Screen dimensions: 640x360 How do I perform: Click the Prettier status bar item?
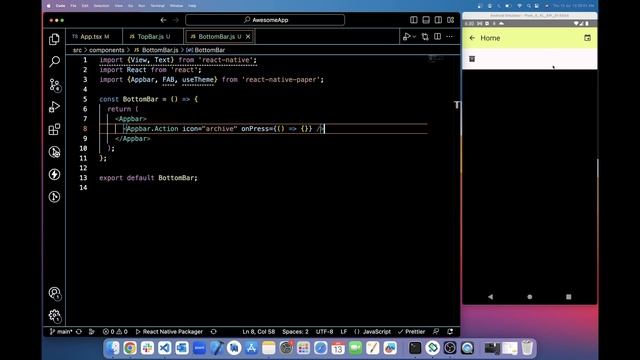411,331
